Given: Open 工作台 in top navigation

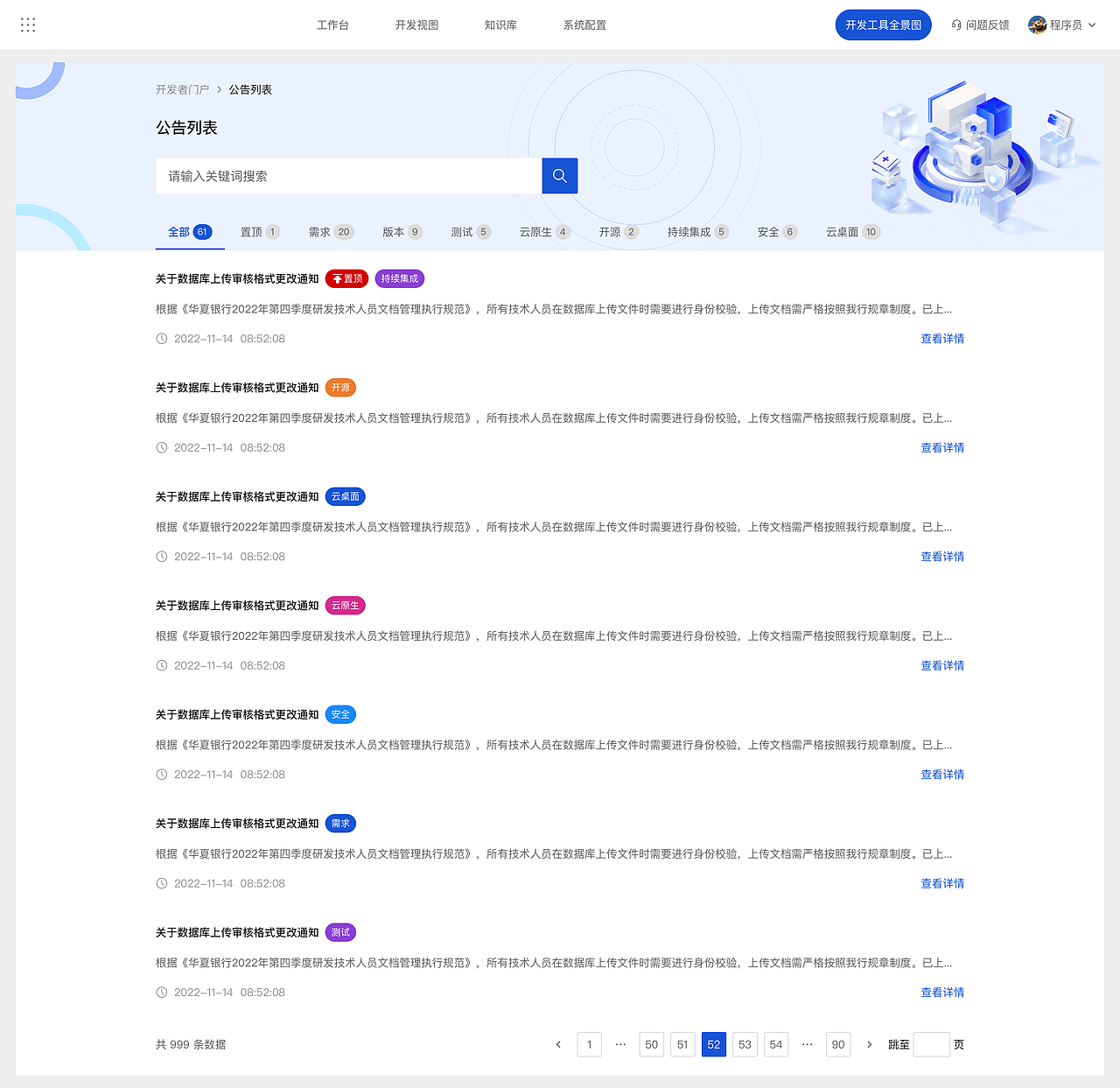Looking at the screenshot, I should click(x=332, y=25).
